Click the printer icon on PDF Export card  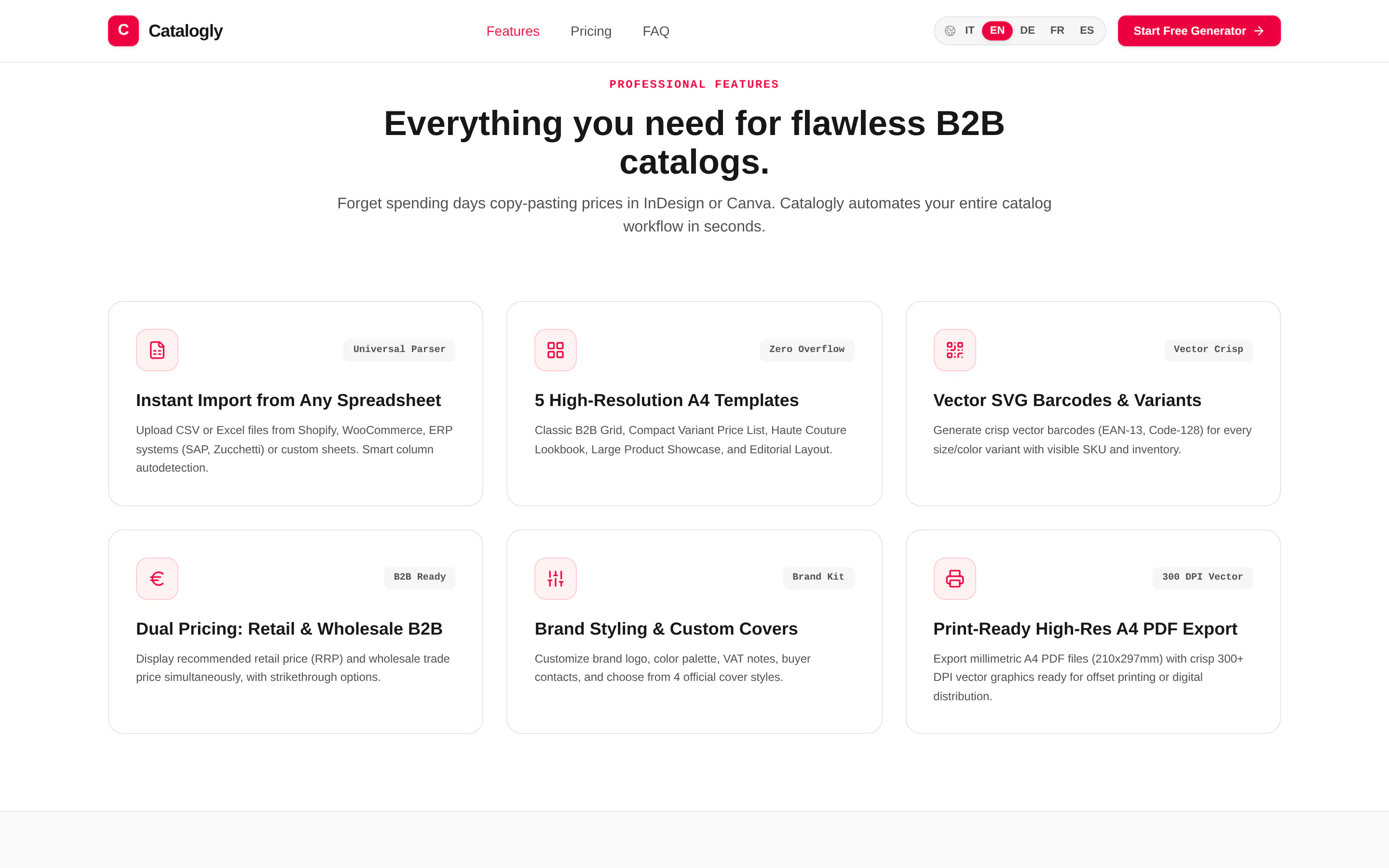click(954, 578)
